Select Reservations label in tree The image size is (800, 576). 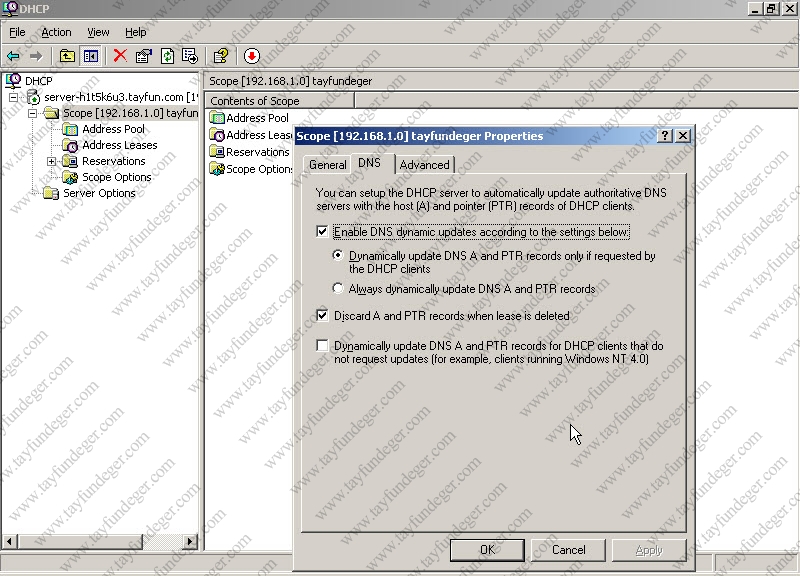(x=114, y=161)
